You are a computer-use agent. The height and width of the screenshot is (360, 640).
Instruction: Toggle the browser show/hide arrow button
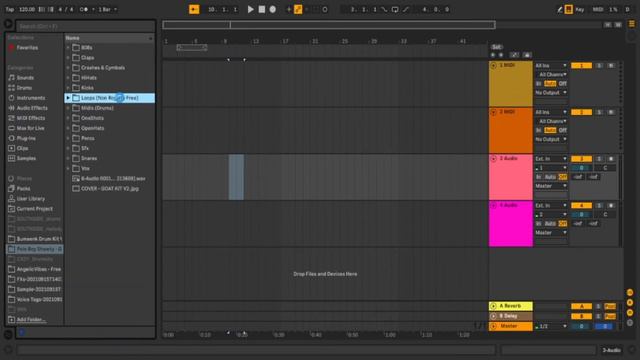pyautogui.click(x=8, y=24)
